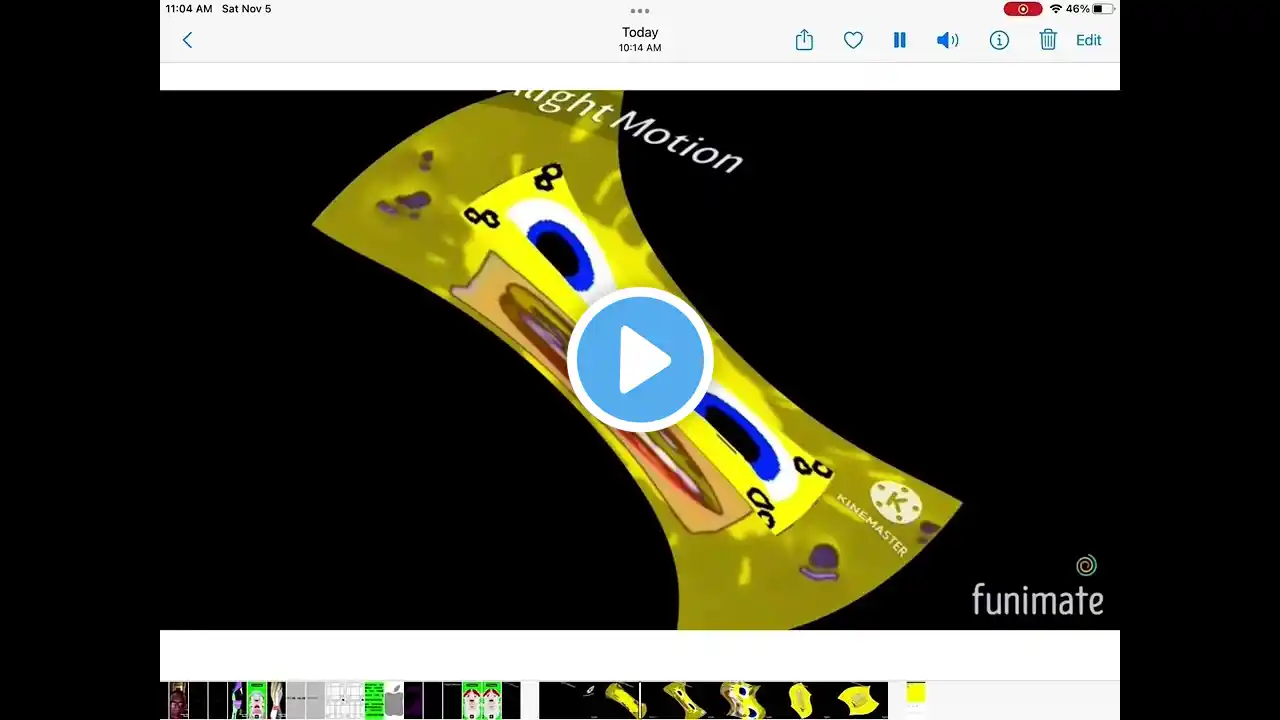Delete the video with the trash icon
The image size is (1280, 720).
point(1048,40)
